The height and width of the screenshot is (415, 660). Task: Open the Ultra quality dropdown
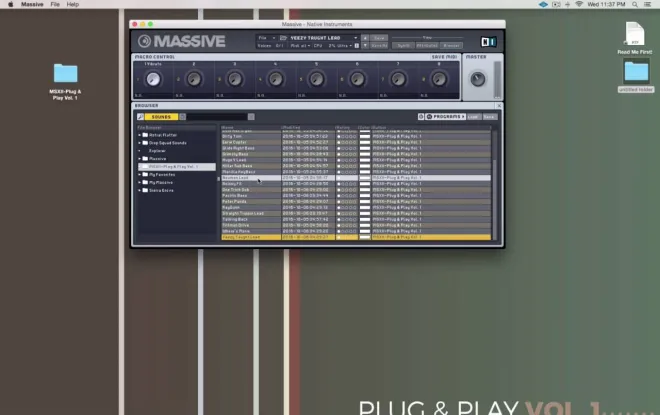[x=343, y=45]
